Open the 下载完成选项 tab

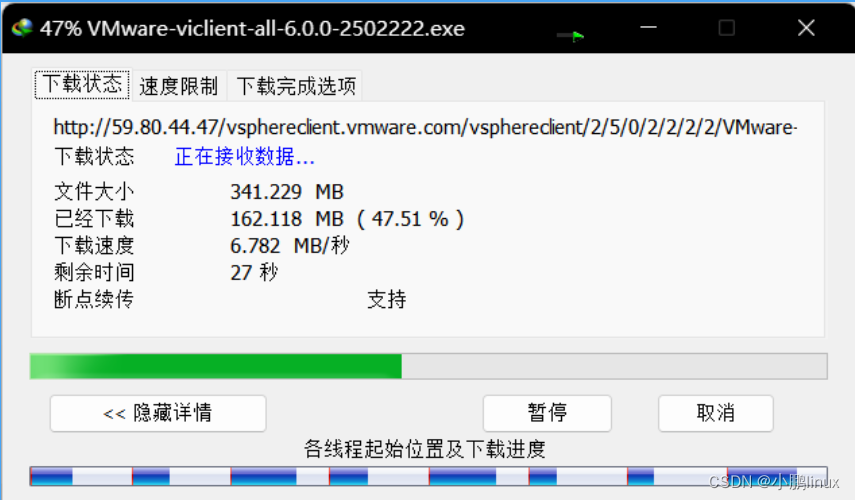(296, 86)
